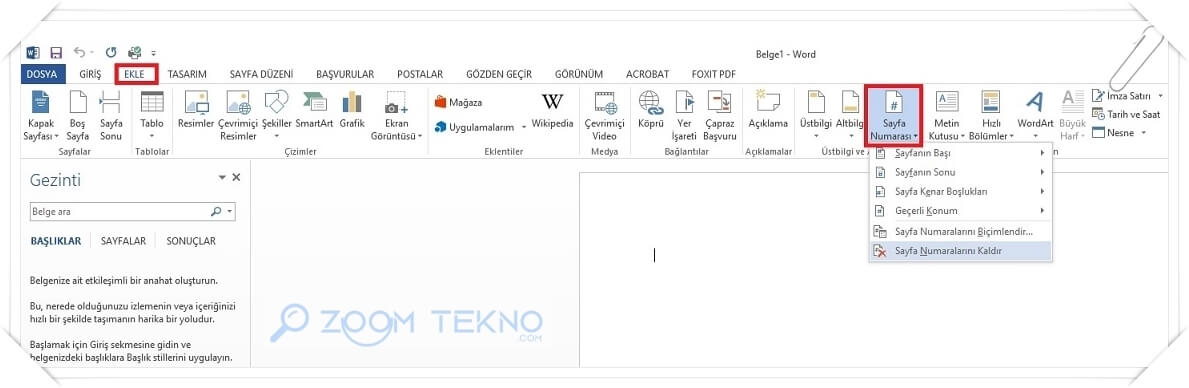The height and width of the screenshot is (388, 1189).
Task: Switch to the GİRİŞ tab
Action: 90,74
